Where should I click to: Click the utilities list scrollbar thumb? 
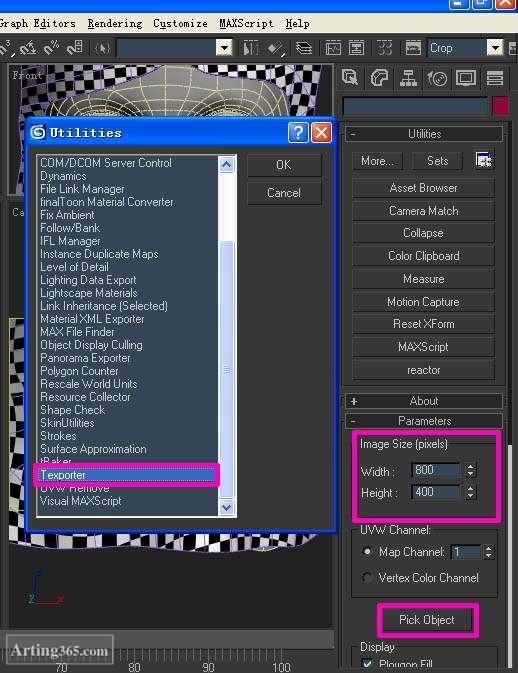pos(227,368)
